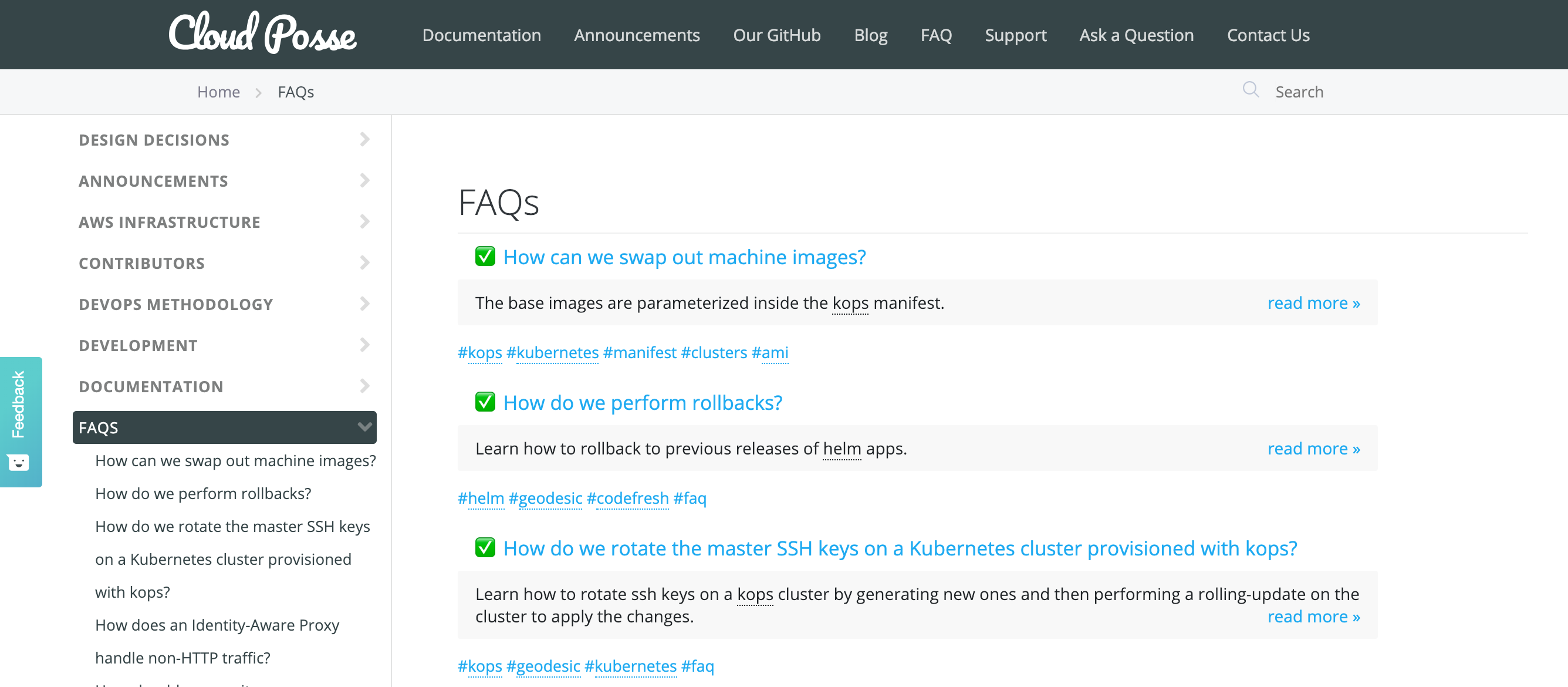Click the green checkmark beside the rollbacks question
The height and width of the screenshot is (687, 1568).
(x=485, y=402)
